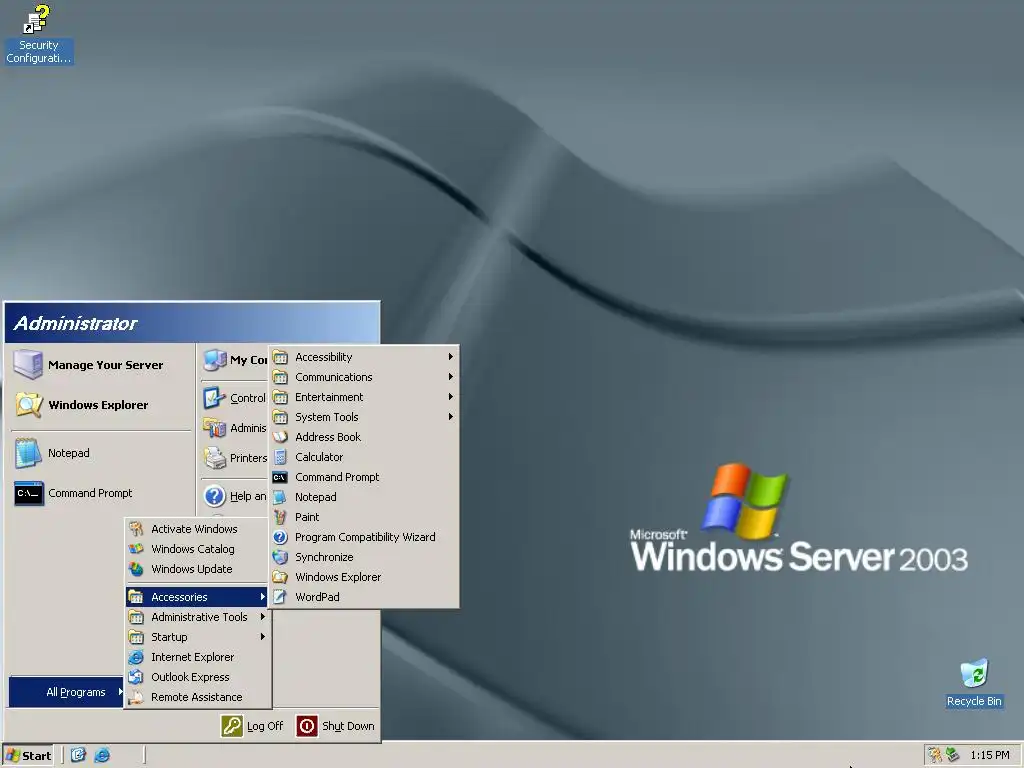Click the Remote Assistance label
The height and width of the screenshot is (768, 1024).
pyautogui.click(x=197, y=697)
